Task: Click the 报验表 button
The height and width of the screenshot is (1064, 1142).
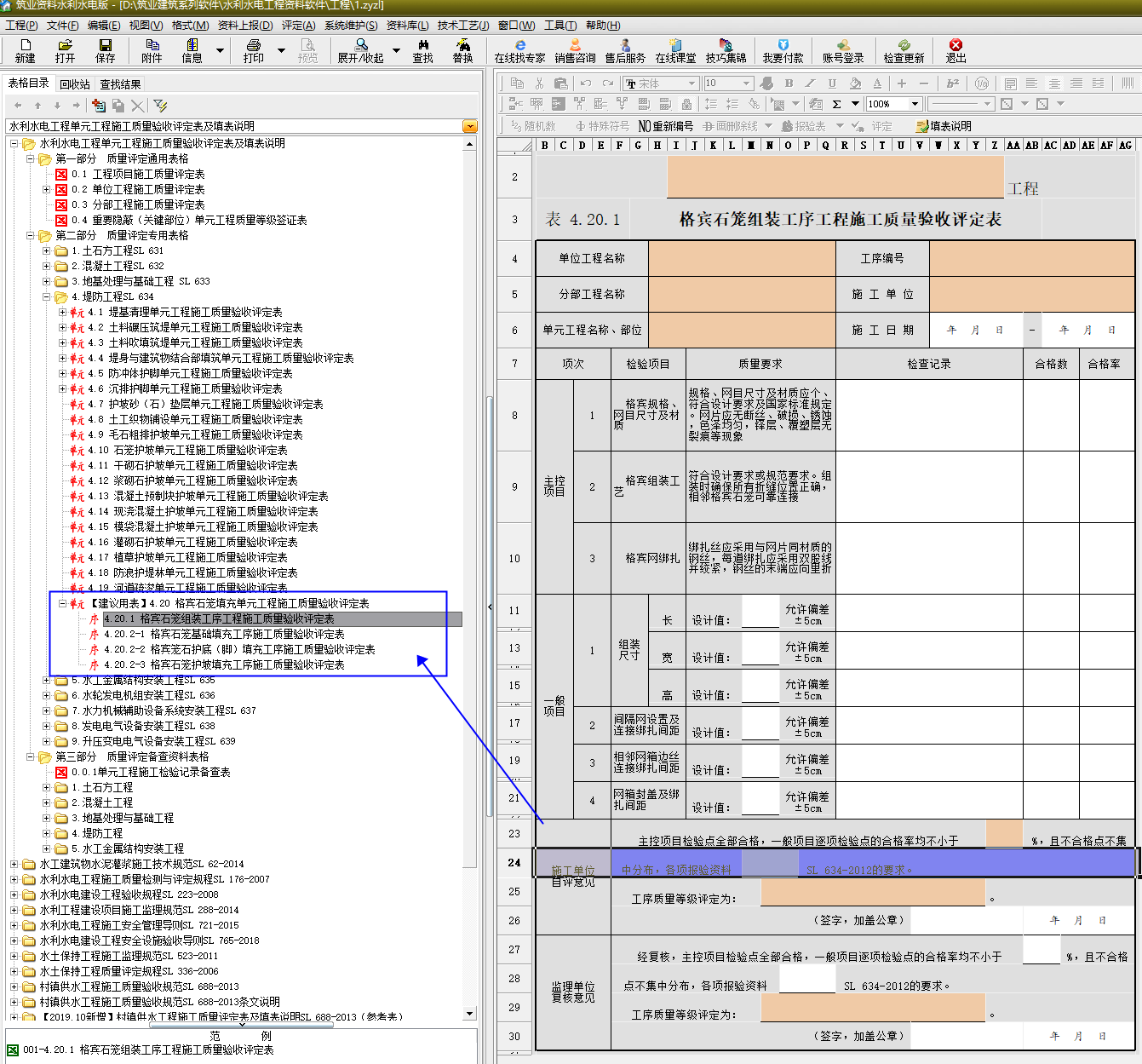Action: click(x=803, y=126)
